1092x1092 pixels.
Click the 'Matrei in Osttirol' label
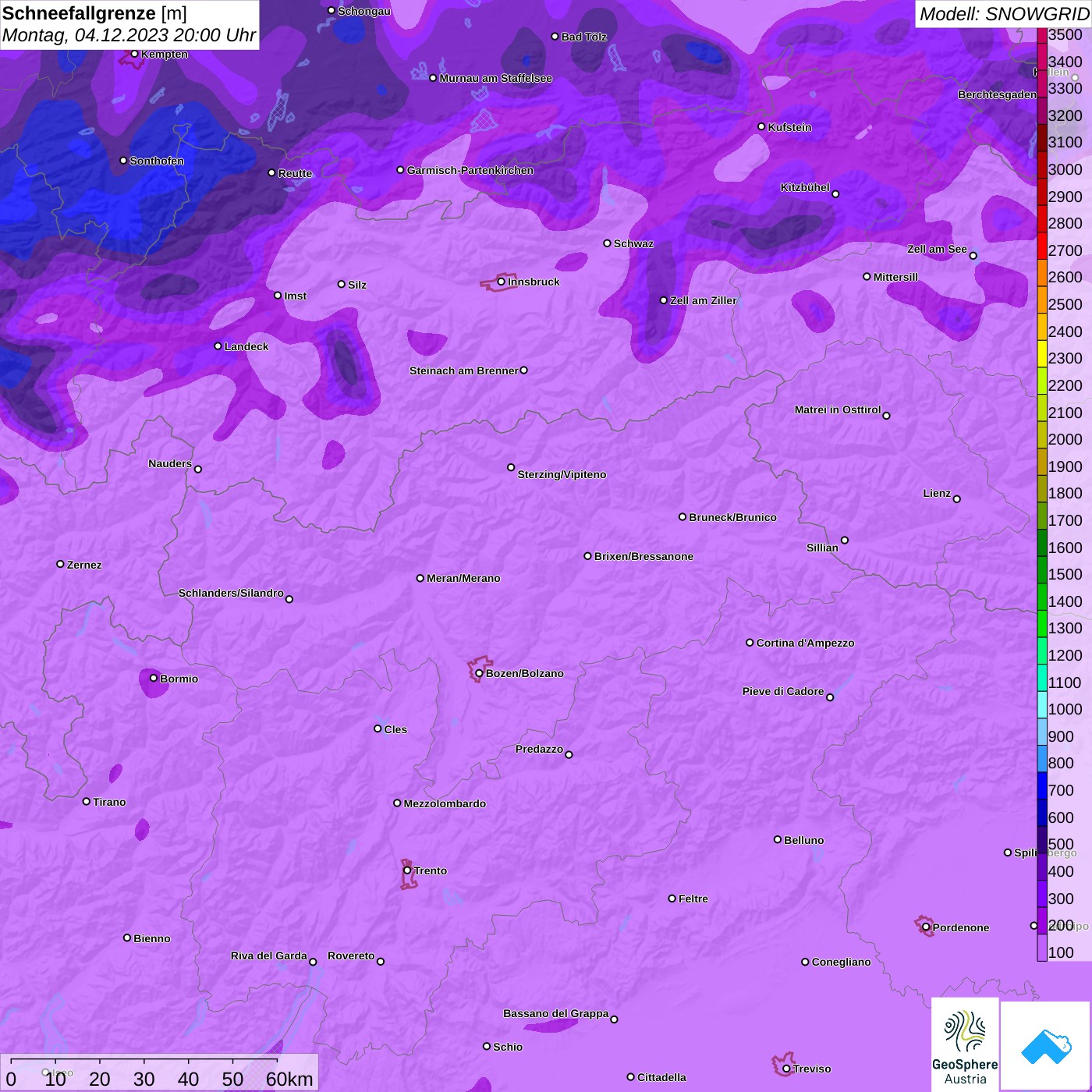pos(838,409)
